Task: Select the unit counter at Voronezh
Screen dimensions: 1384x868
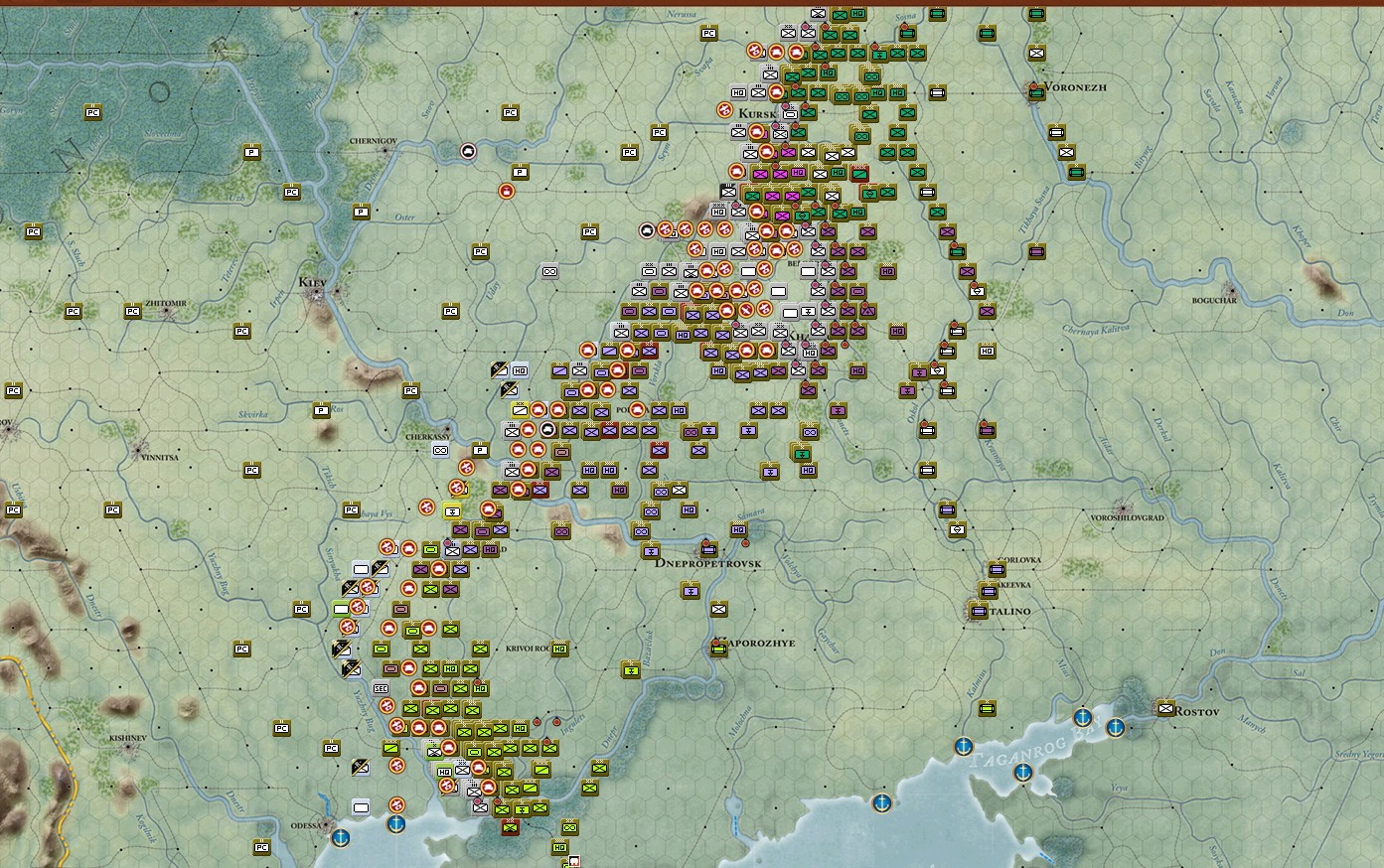Action: point(1036,92)
